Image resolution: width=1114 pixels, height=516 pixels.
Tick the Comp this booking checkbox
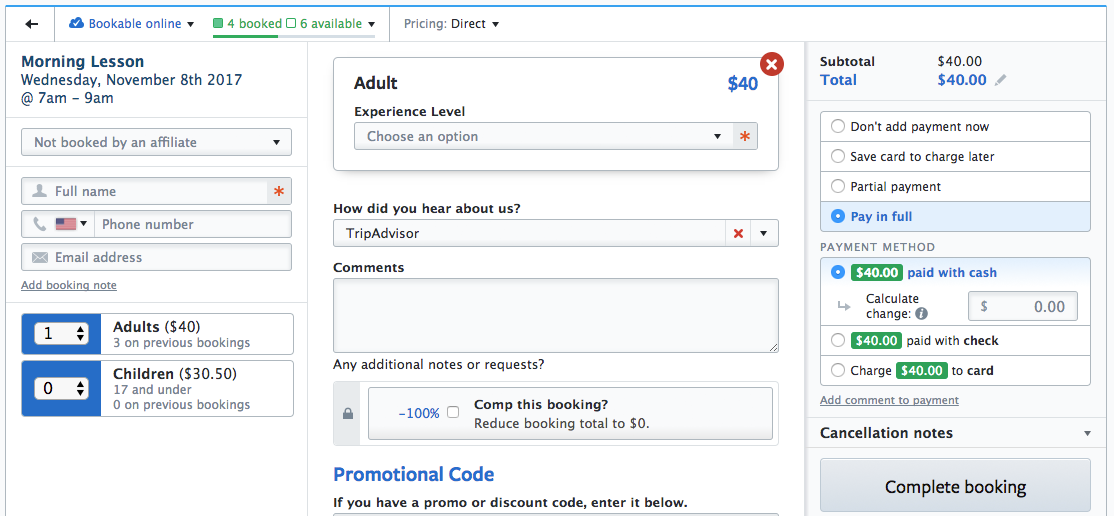coord(453,412)
